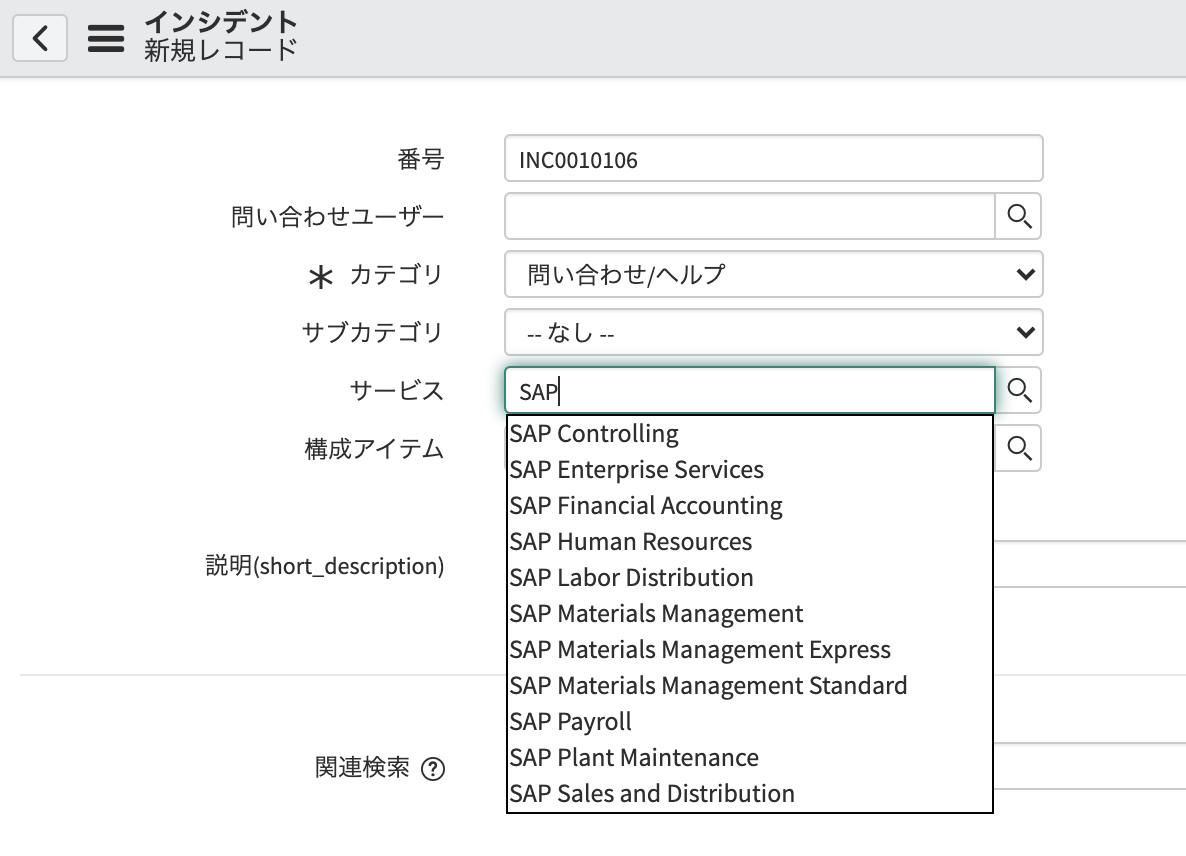Click the back arrow button
This screenshot has height=856, width=1186.
tap(40, 39)
